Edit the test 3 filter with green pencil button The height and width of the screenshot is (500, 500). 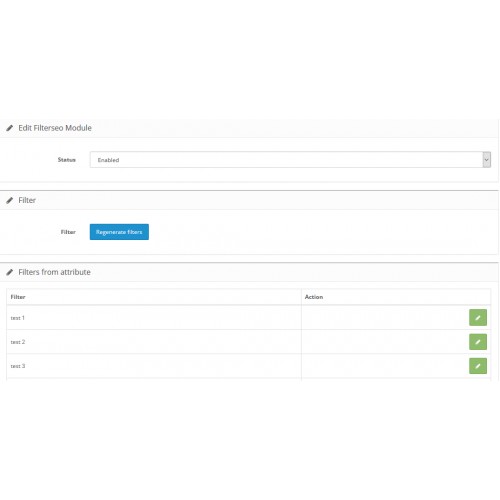[478, 366]
